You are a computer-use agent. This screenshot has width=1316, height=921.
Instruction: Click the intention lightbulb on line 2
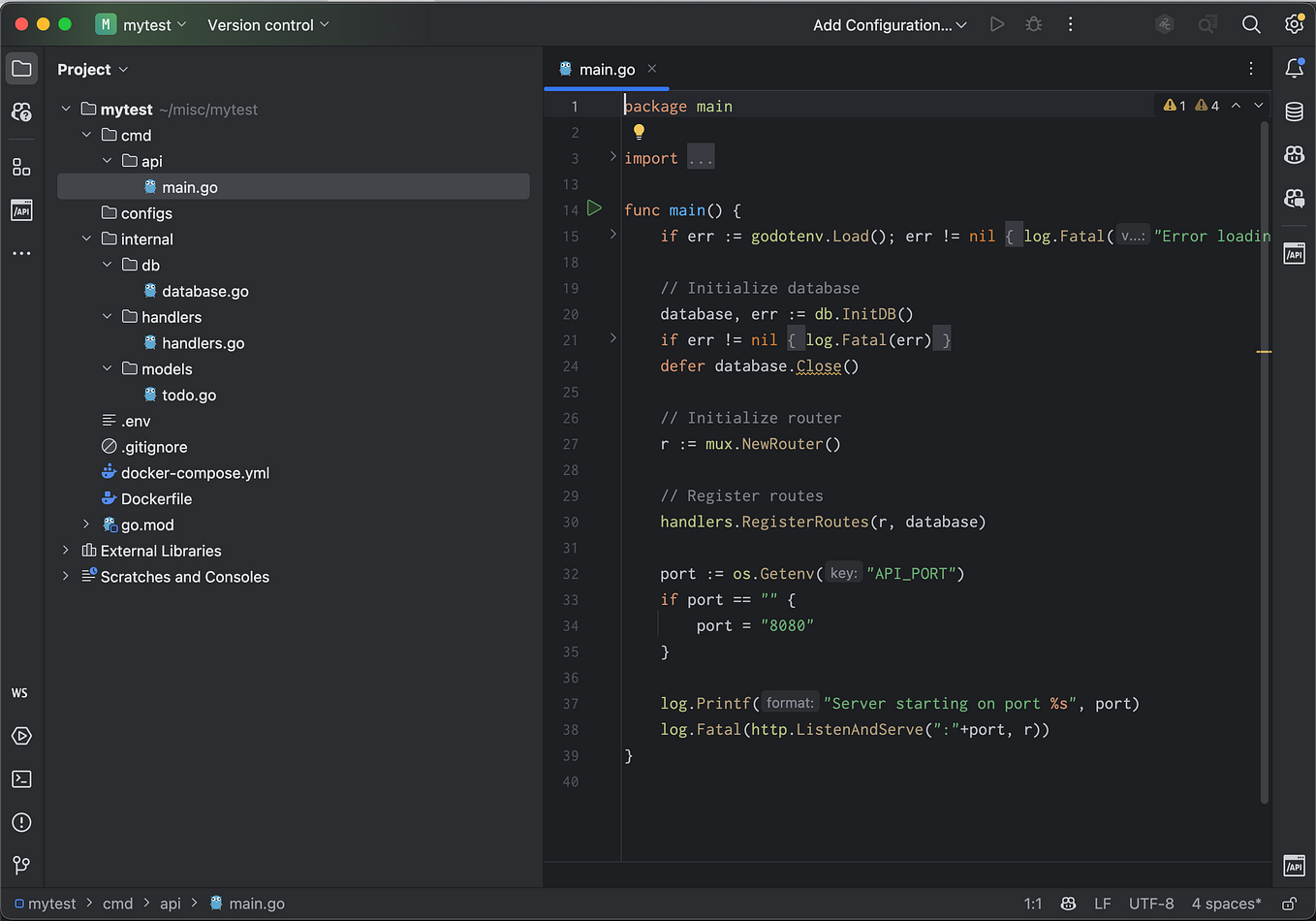pos(639,132)
